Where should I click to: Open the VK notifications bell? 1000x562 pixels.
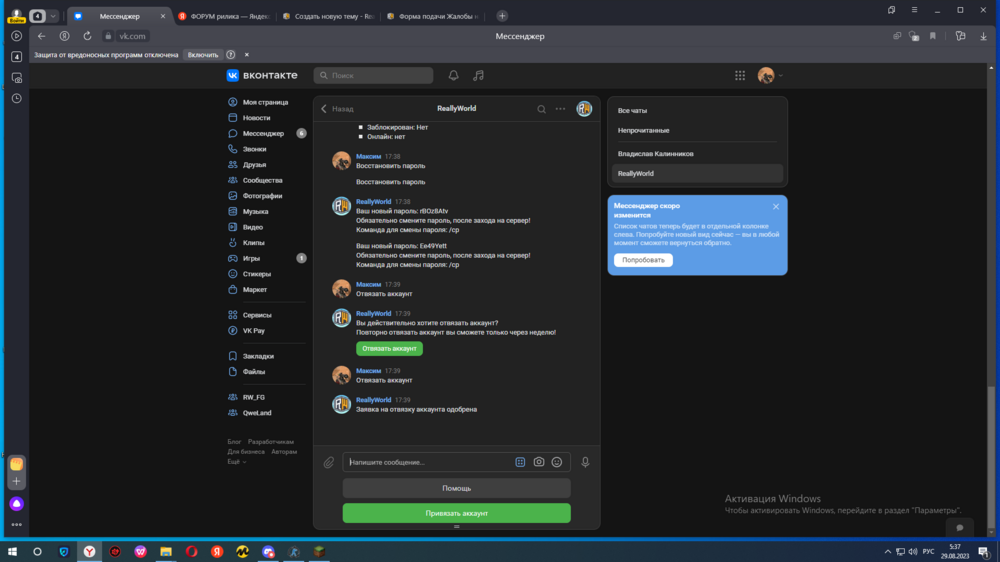(x=453, y=75)
